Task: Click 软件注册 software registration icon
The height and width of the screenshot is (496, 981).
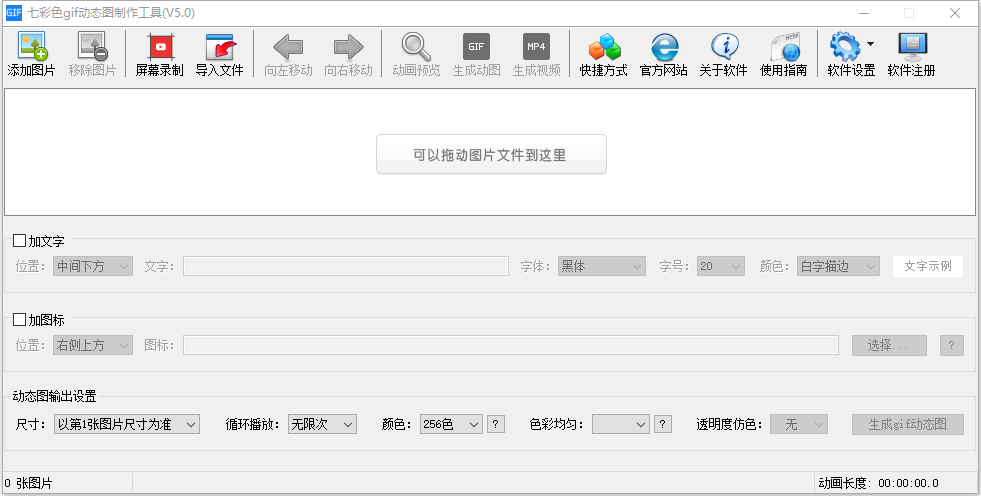Action: click(912, 47)
